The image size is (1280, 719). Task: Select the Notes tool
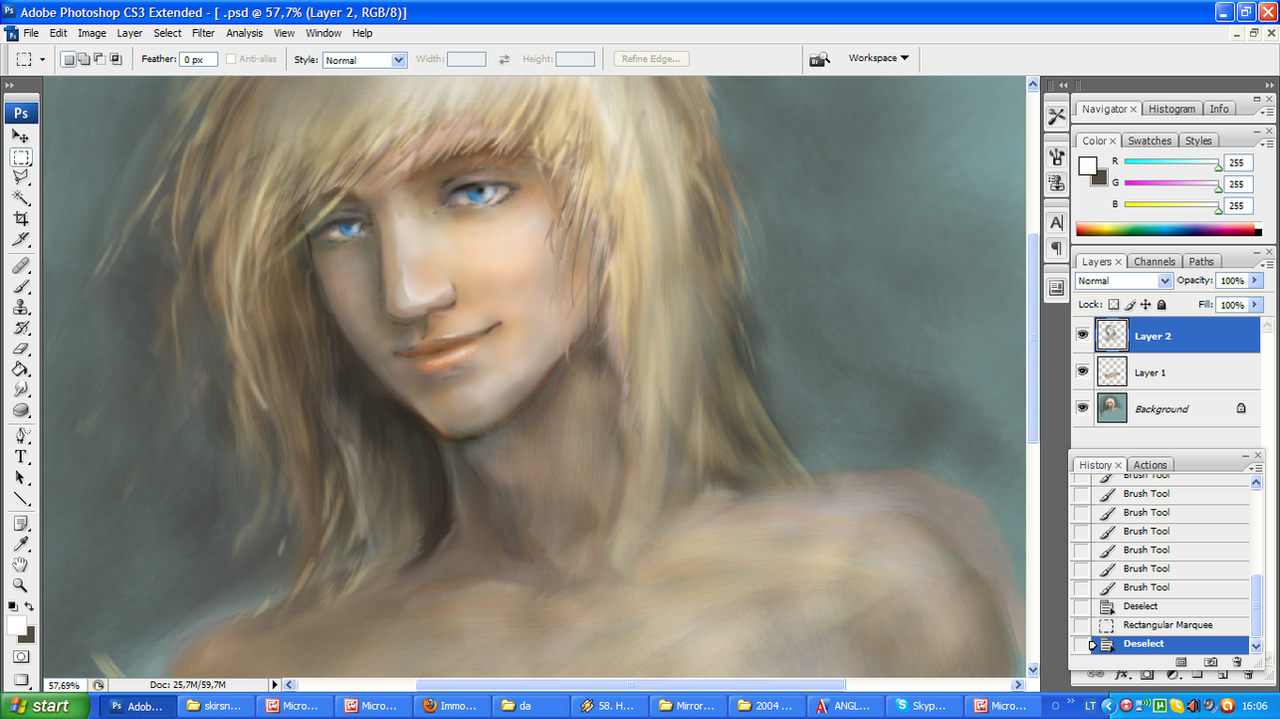click(21, 524)
